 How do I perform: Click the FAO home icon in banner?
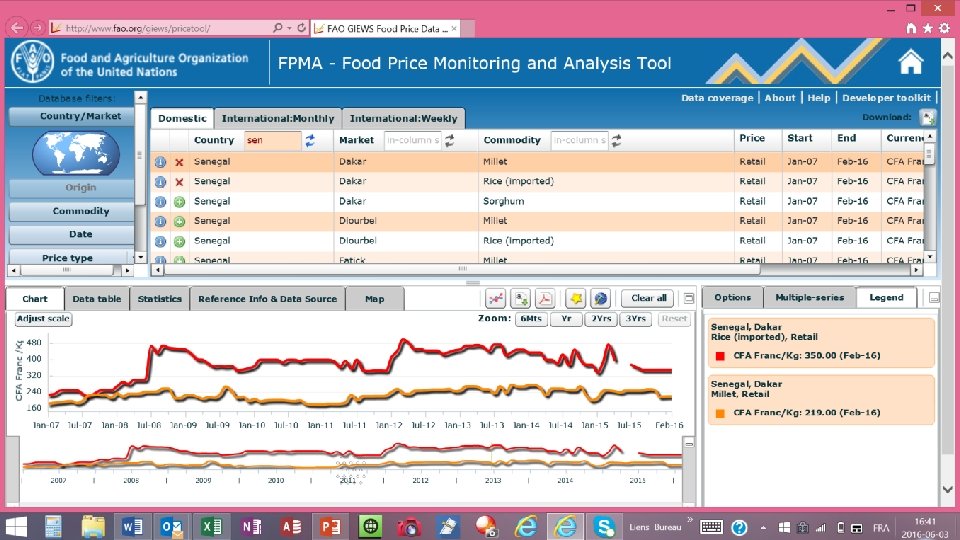tap(910, 62)
